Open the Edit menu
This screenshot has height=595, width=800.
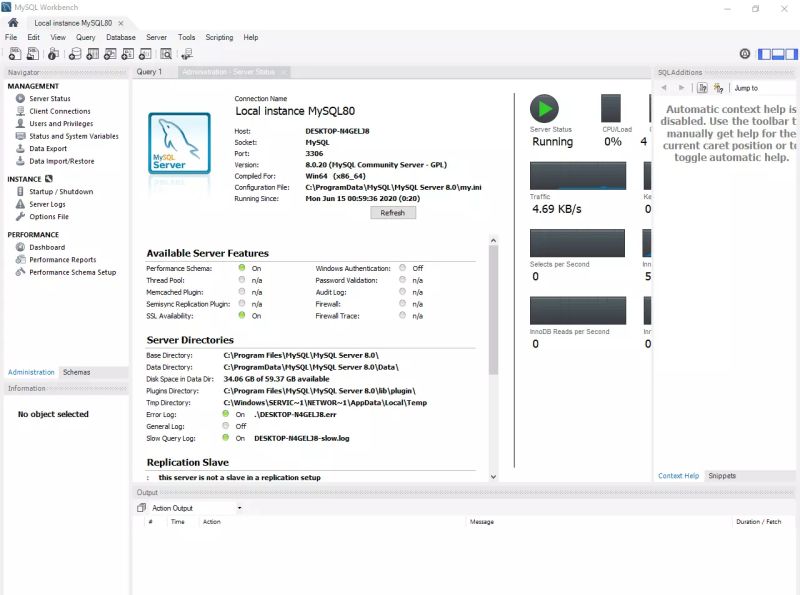point(34,37)
